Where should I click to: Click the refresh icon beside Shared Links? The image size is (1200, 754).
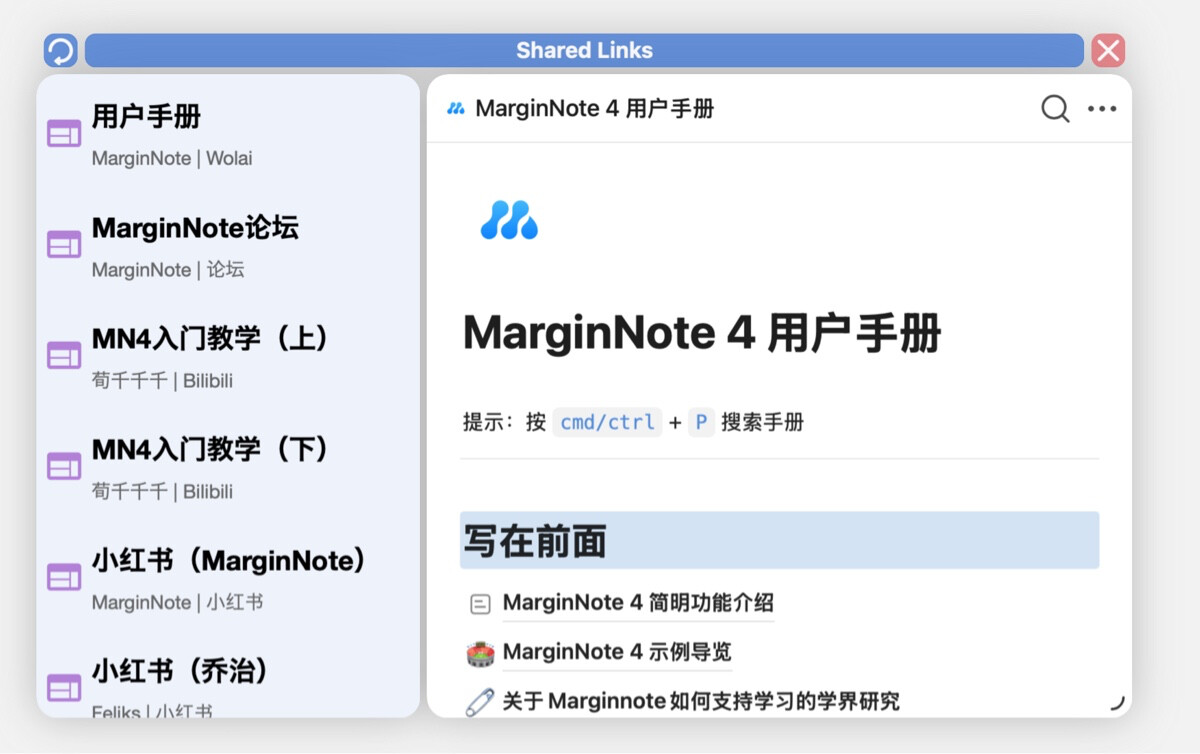tap(61, 50)
